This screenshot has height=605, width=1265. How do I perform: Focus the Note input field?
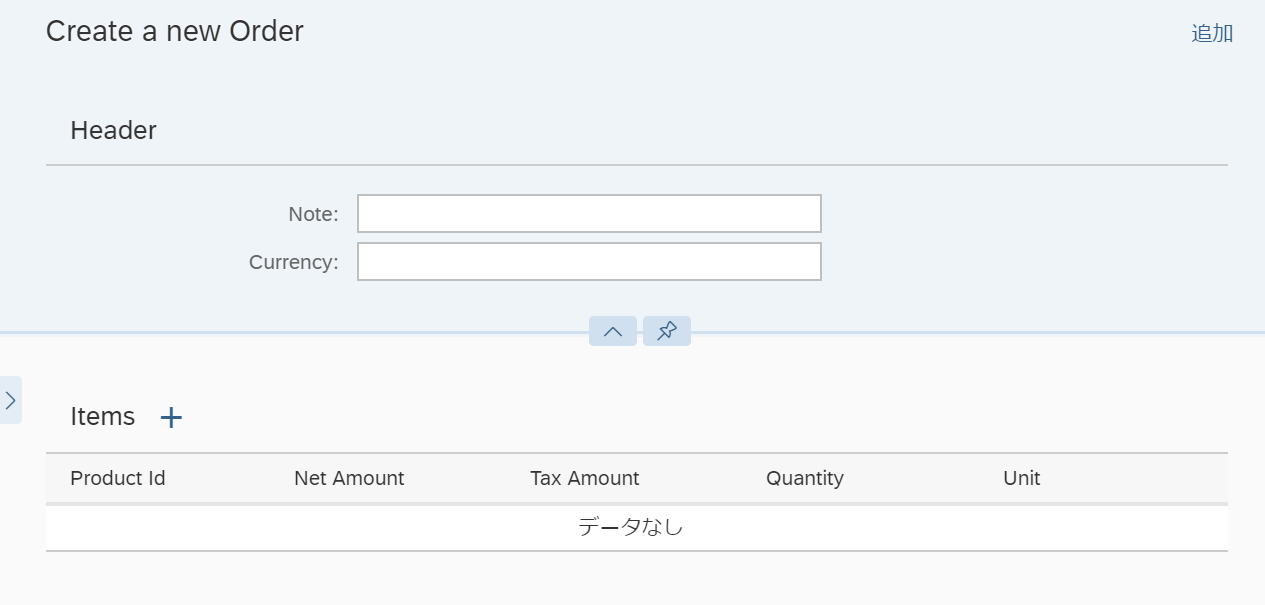pyautogui.click(x=589, y=214)
